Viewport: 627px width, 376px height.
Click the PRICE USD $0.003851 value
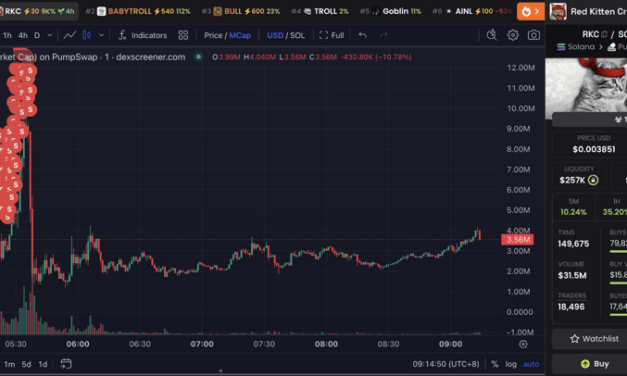[594, 149]
